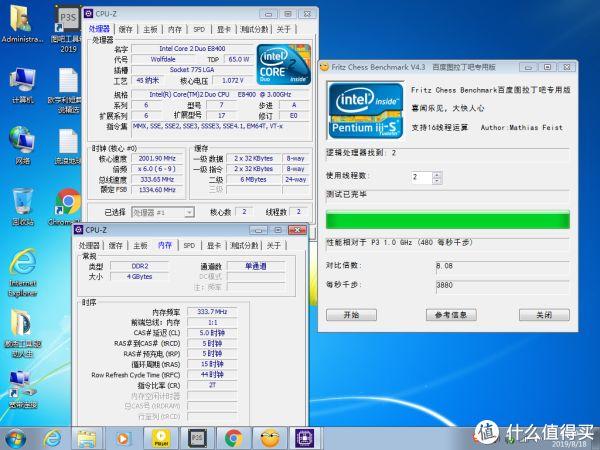Select SPD tab in lower CPU-Z window
This screenshot has width=600, height=450.
click(189, 246)
